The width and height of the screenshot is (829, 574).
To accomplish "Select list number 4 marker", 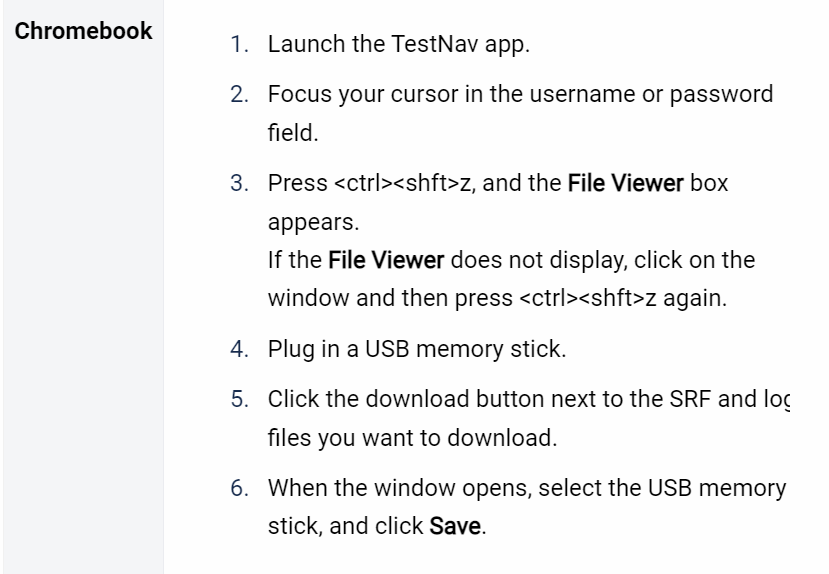I will (x=240, y=349).
